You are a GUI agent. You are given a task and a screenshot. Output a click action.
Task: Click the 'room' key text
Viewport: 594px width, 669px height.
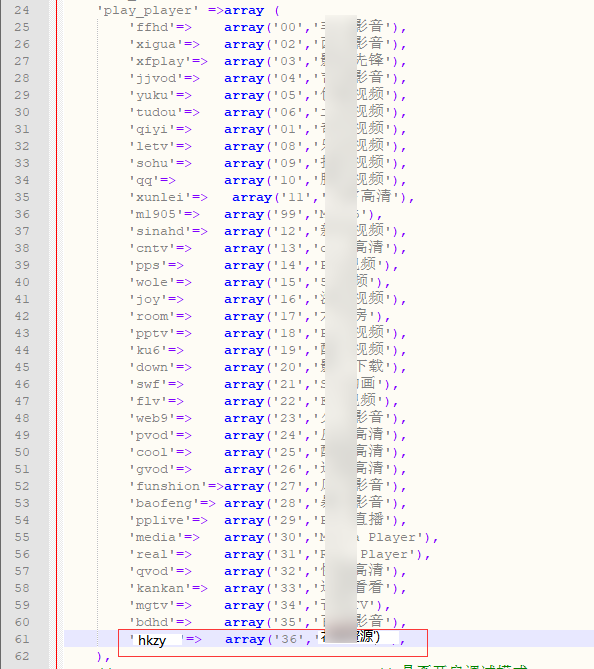pyautogui.click(x=152, y=317)
